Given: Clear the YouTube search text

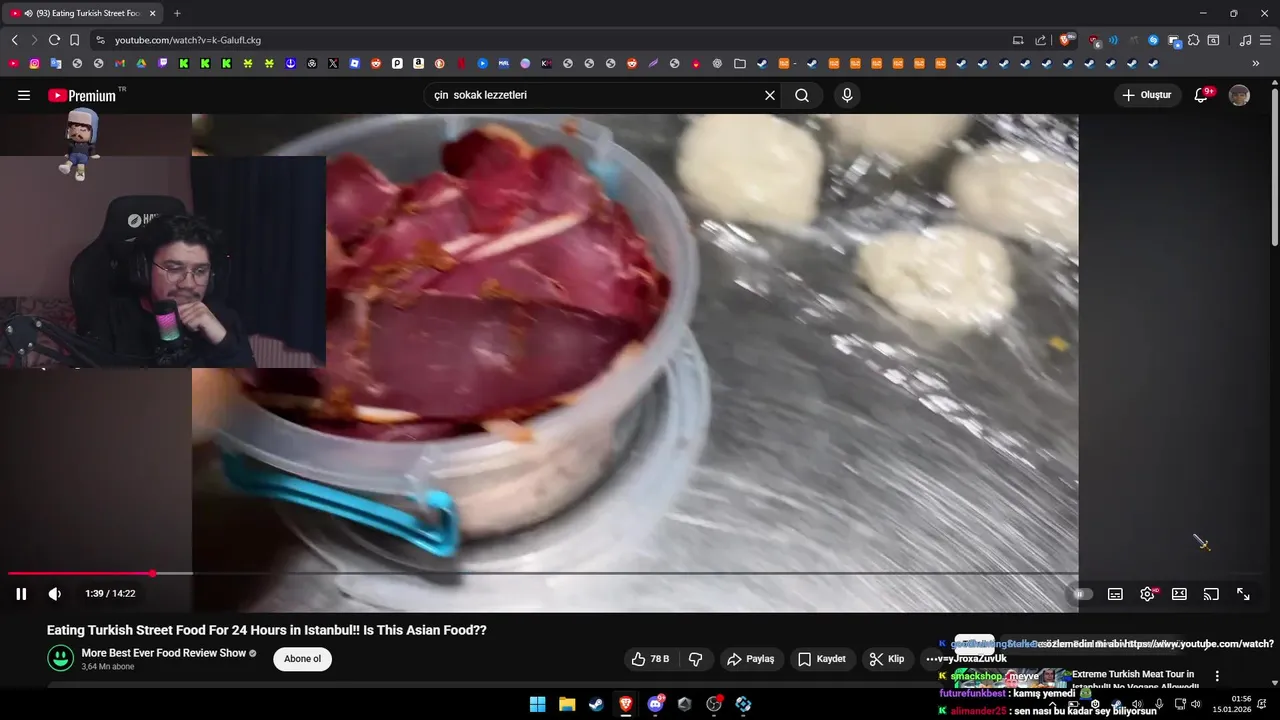Looking at the screenshot, I should [x=770, y=95].
